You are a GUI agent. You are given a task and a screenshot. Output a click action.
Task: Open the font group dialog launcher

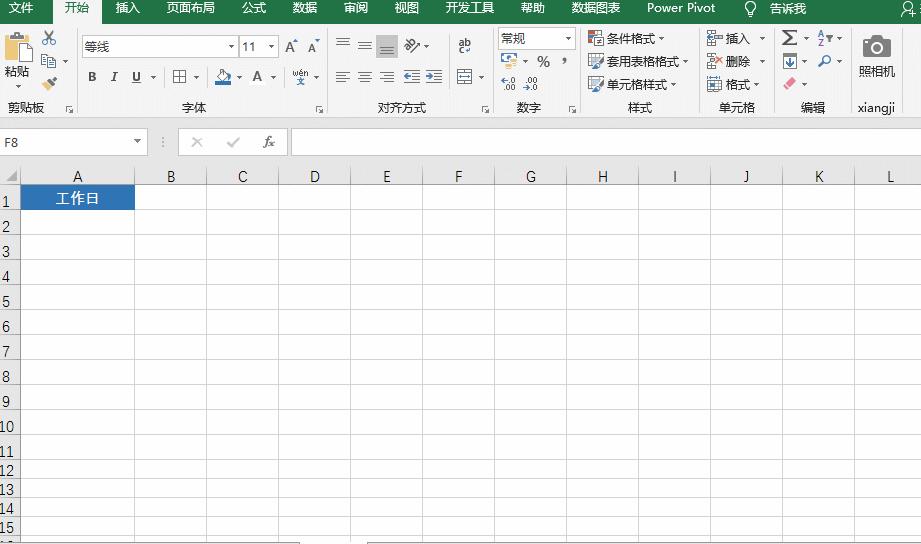[x=319, y=109]
